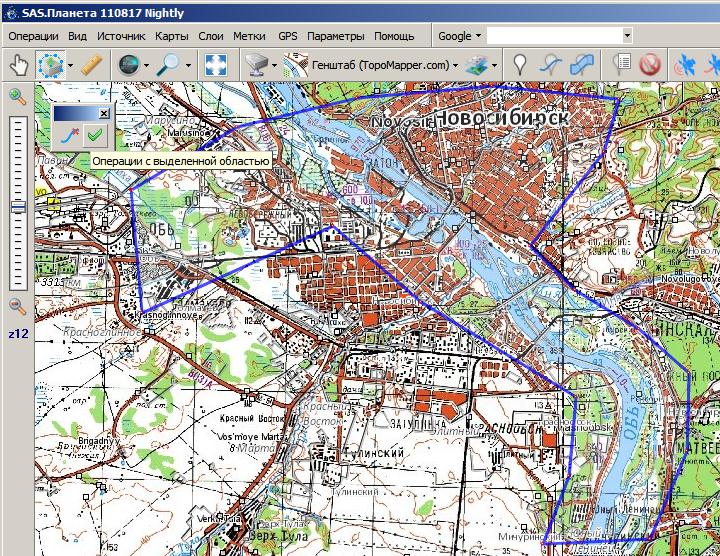Confirm selection with green checkmark
The width and height of the screenshot is (720, 556).
(95, 135)
